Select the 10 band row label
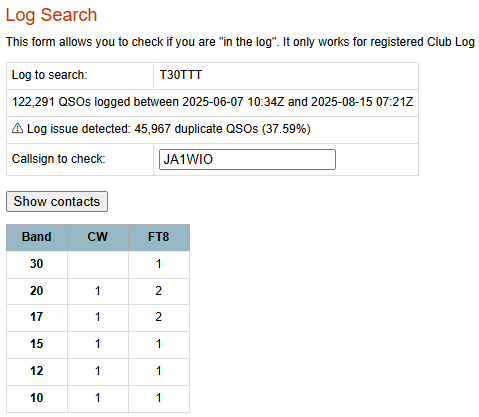The height and width of the screenshot is (417, 479). pos(37,398)
